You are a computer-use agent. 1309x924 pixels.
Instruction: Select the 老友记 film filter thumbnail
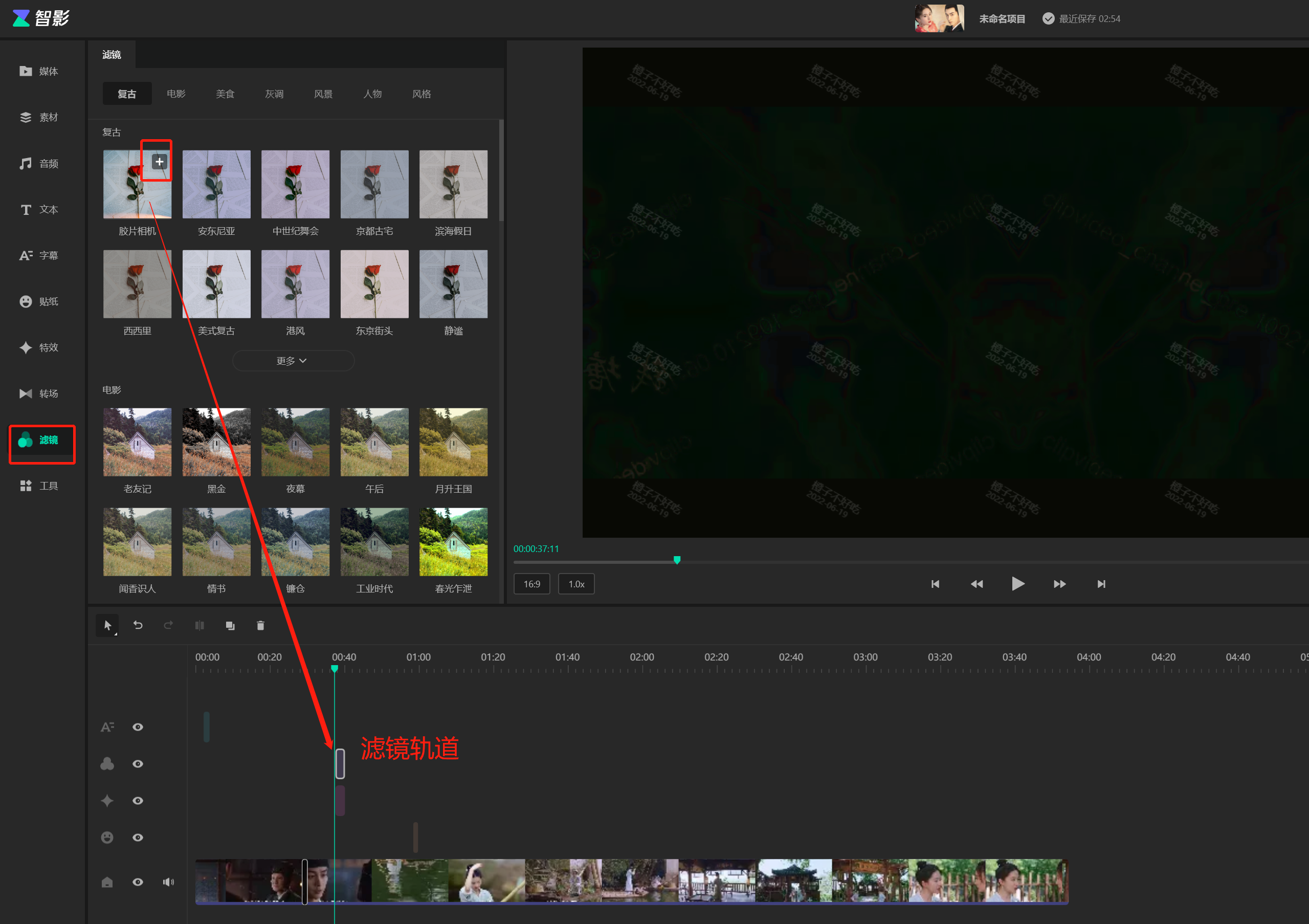(137, 442)
